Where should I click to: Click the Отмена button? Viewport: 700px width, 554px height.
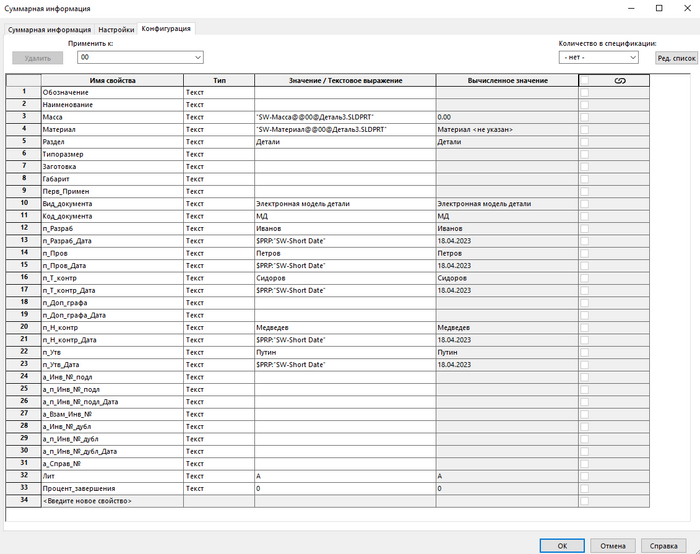(611, 545)
